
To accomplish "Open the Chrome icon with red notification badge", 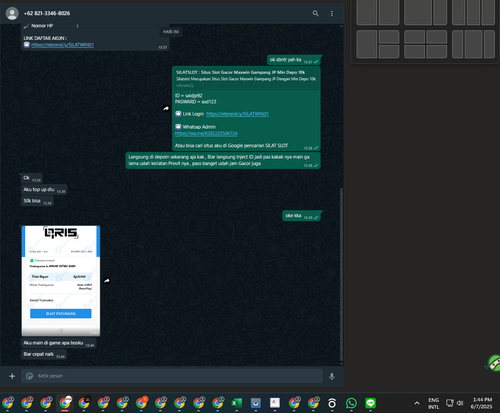I will tap(141, 403).
